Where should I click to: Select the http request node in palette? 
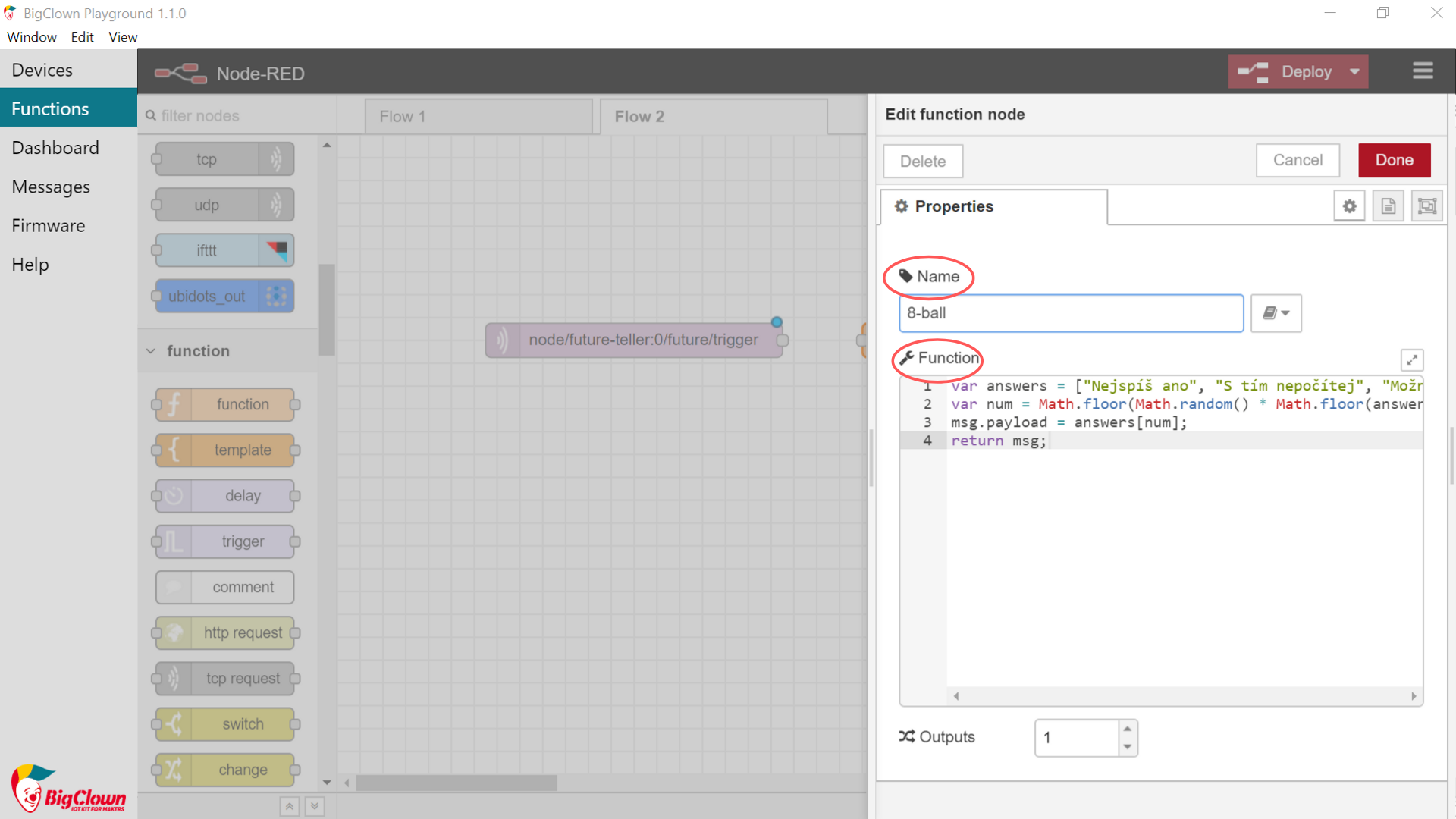(x=224, y=632)
